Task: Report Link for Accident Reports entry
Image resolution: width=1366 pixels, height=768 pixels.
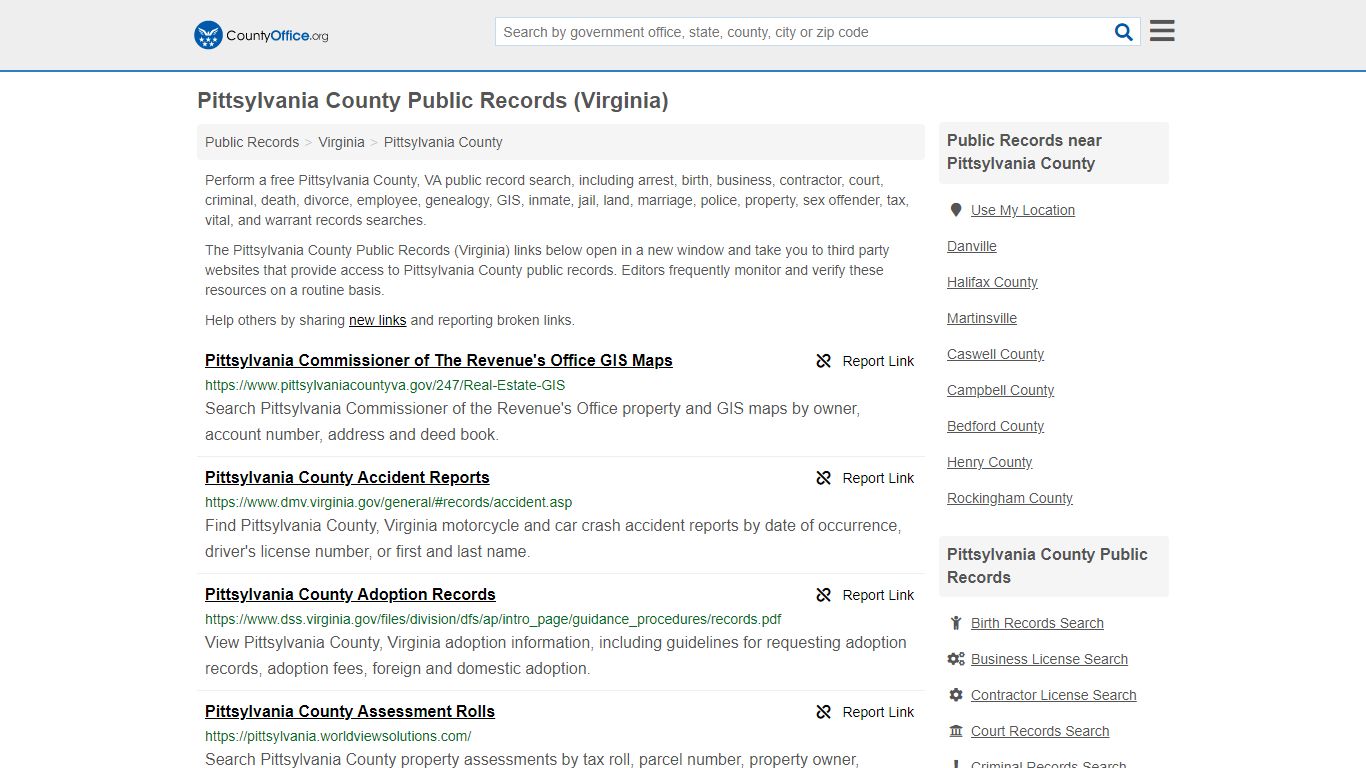Action: (x=878, y=478)
